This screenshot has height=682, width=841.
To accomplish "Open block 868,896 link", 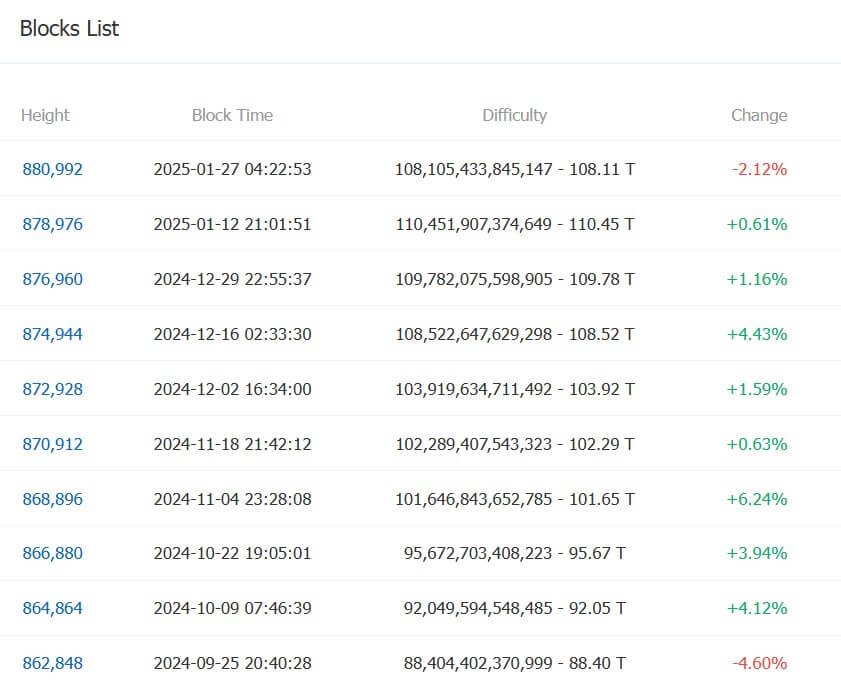I will tap(52, 499).
